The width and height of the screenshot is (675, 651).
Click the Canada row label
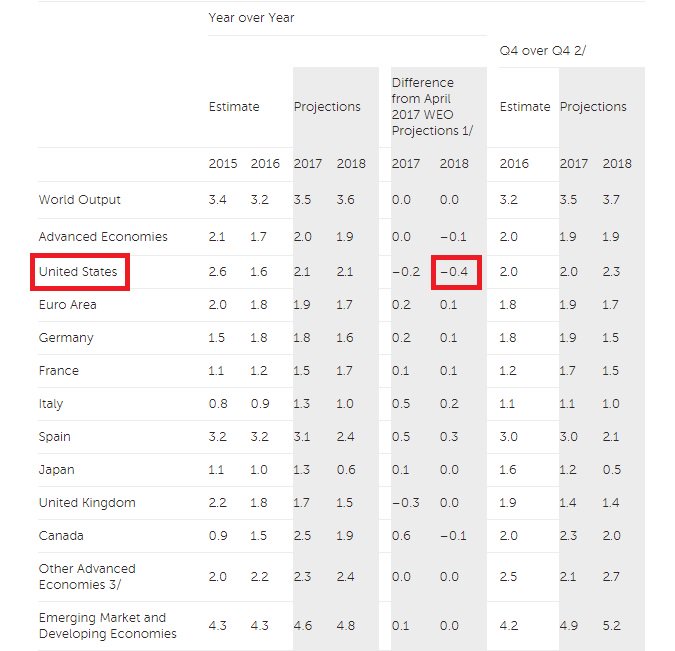(x=60, y=535)
